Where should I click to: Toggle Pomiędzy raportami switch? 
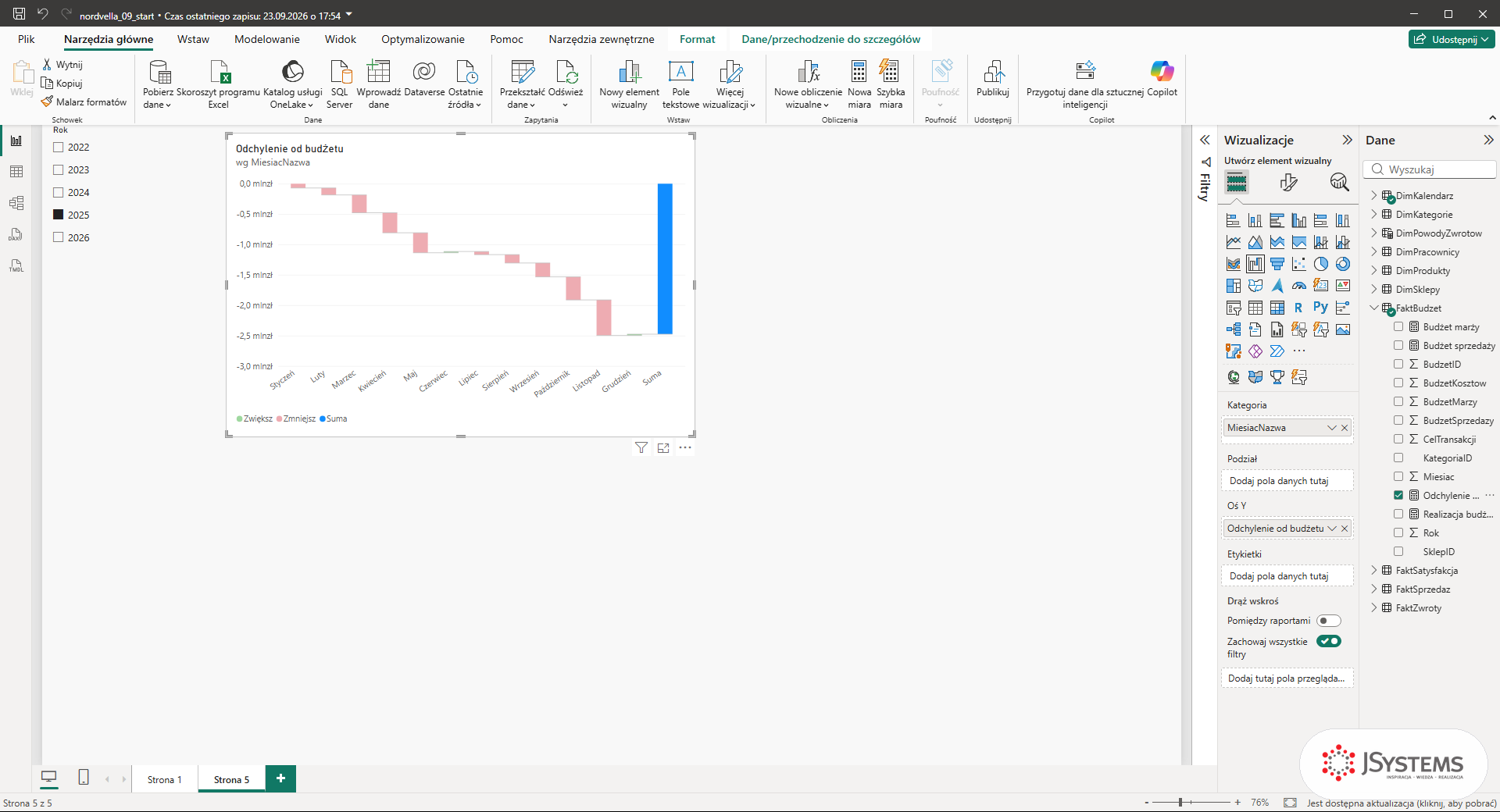pos(1328,621)
